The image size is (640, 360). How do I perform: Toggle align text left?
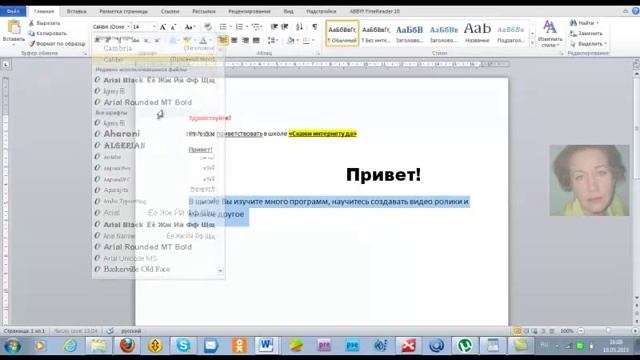coord(223,40)
